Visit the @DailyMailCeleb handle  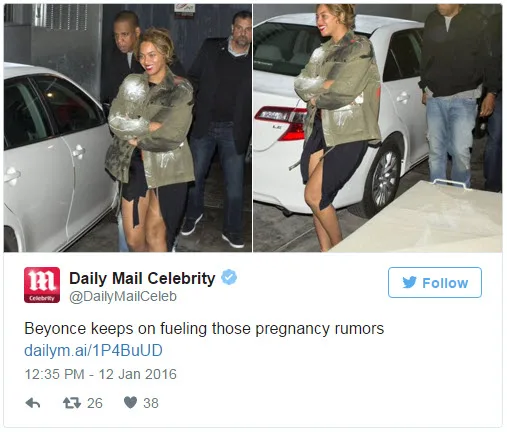(x=123, y=296)
